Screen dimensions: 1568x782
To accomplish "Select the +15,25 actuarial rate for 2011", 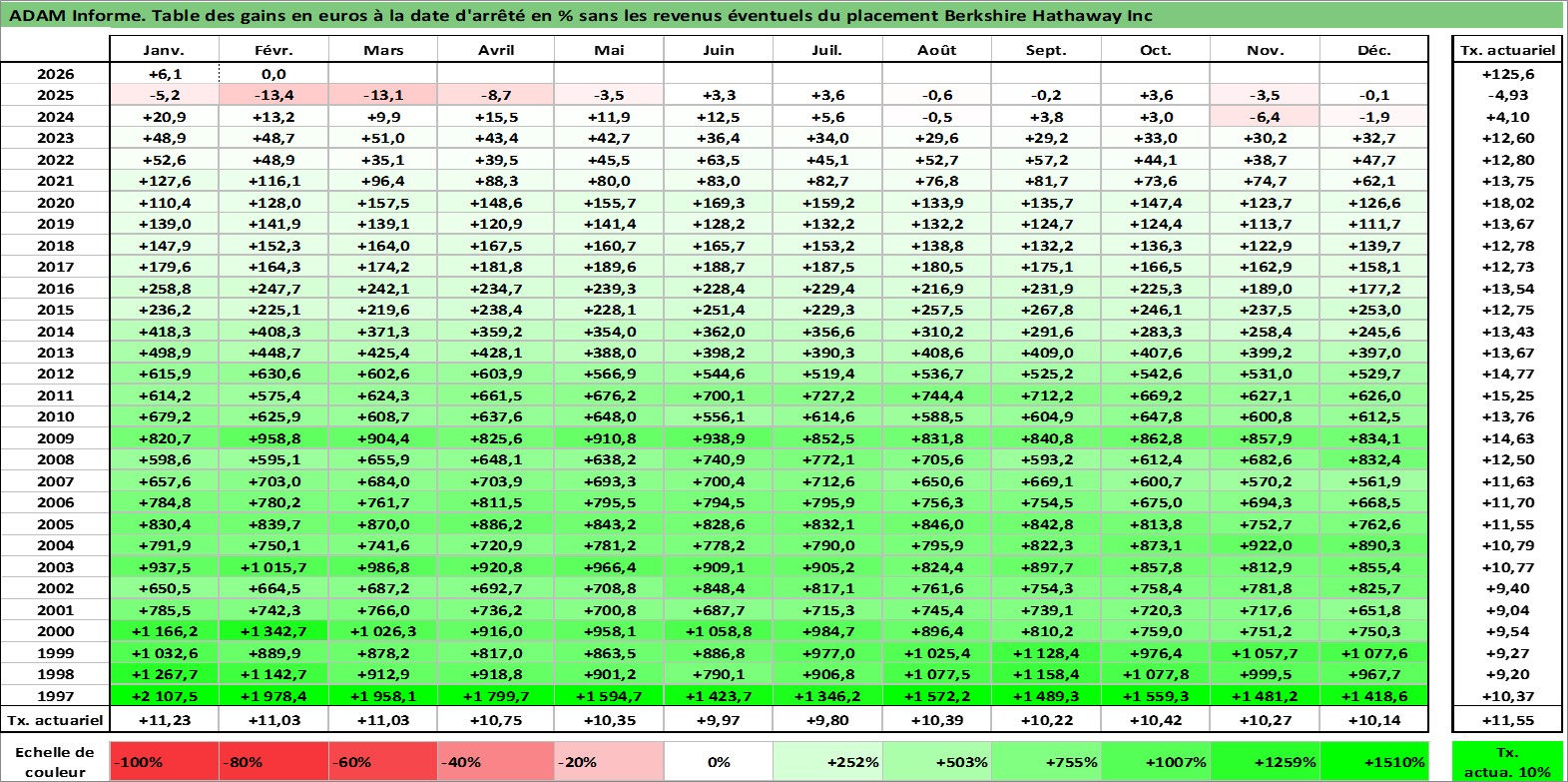I will [1507, 395].
